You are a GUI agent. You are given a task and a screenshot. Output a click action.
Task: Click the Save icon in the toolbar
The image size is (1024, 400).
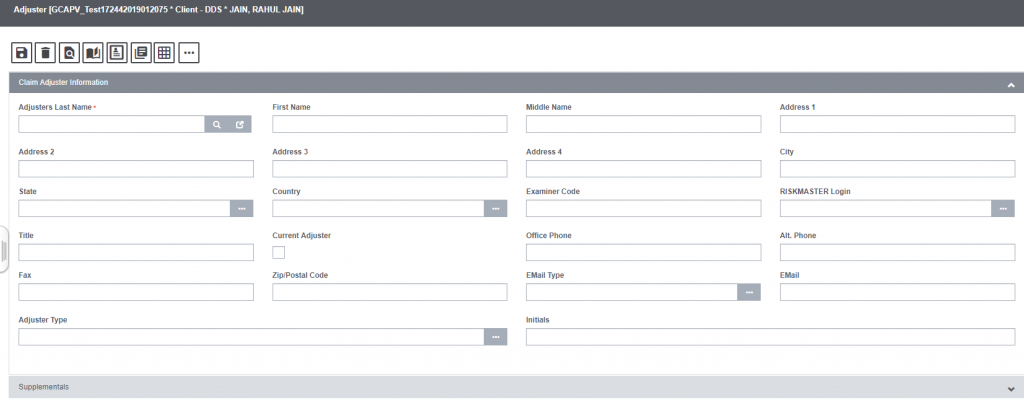pos(21,52)
